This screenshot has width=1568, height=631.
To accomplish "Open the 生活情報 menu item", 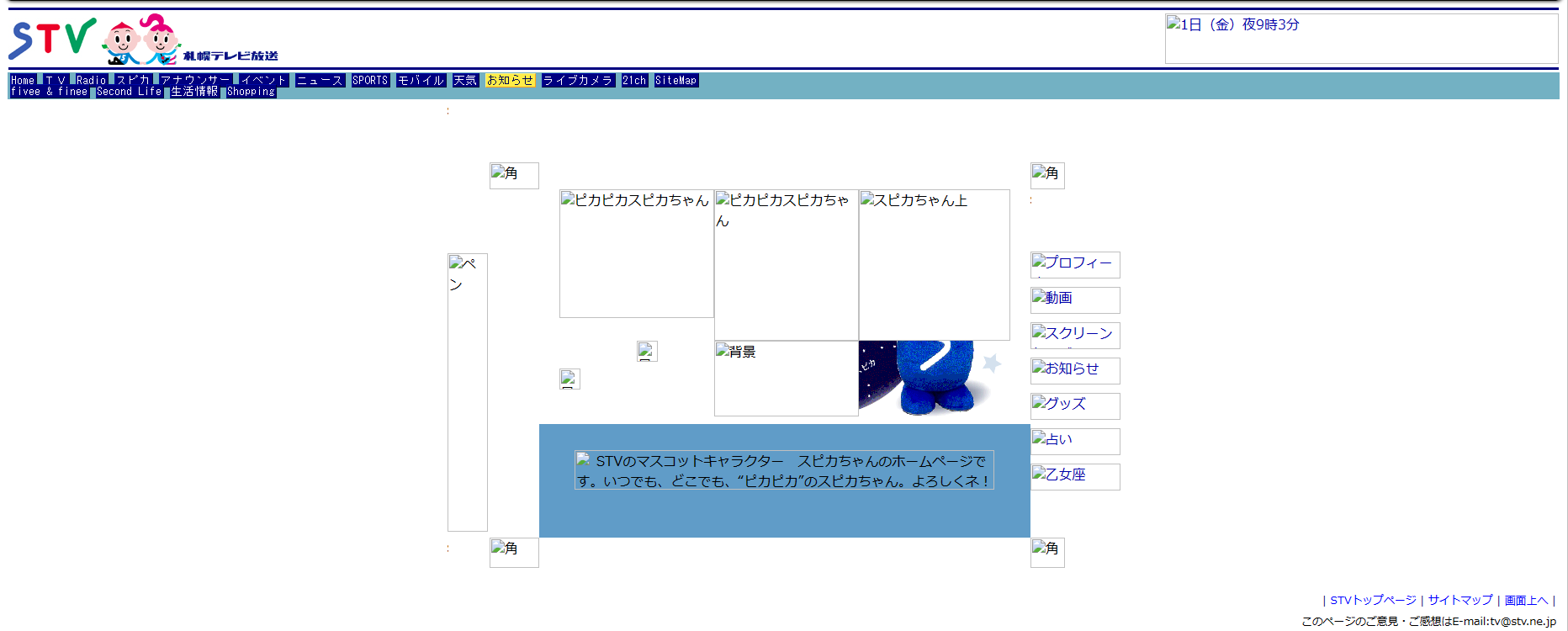I will click(x=194, y=92).
